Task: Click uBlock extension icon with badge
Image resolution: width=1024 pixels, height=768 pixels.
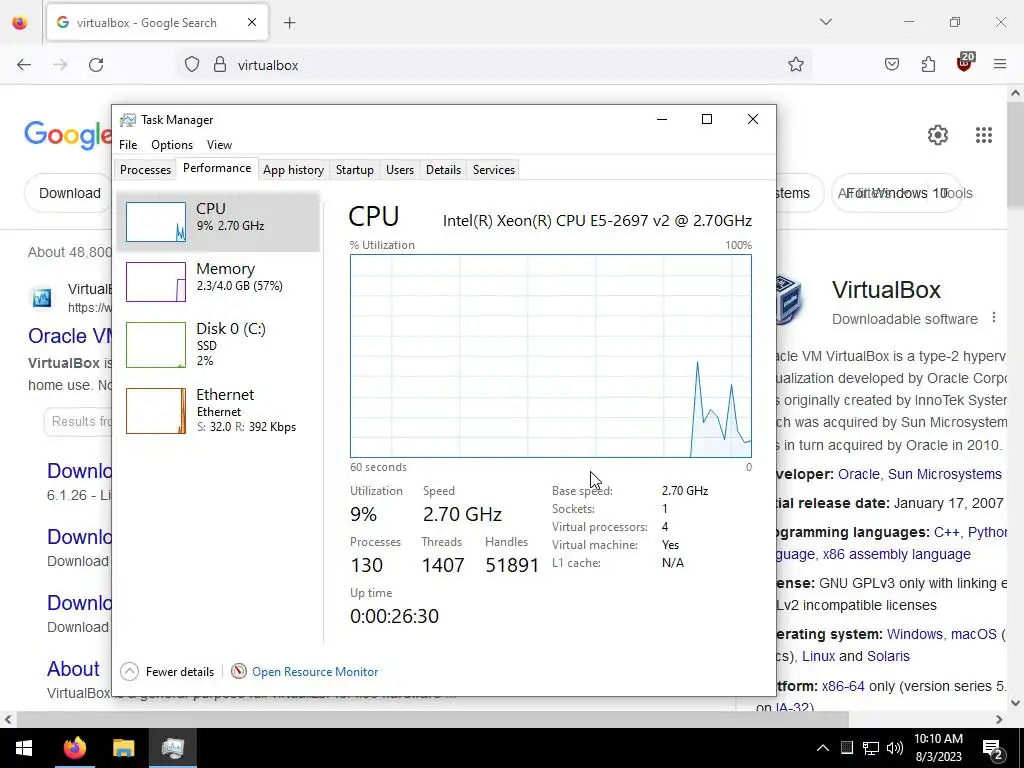Action: tap(965, 62)
